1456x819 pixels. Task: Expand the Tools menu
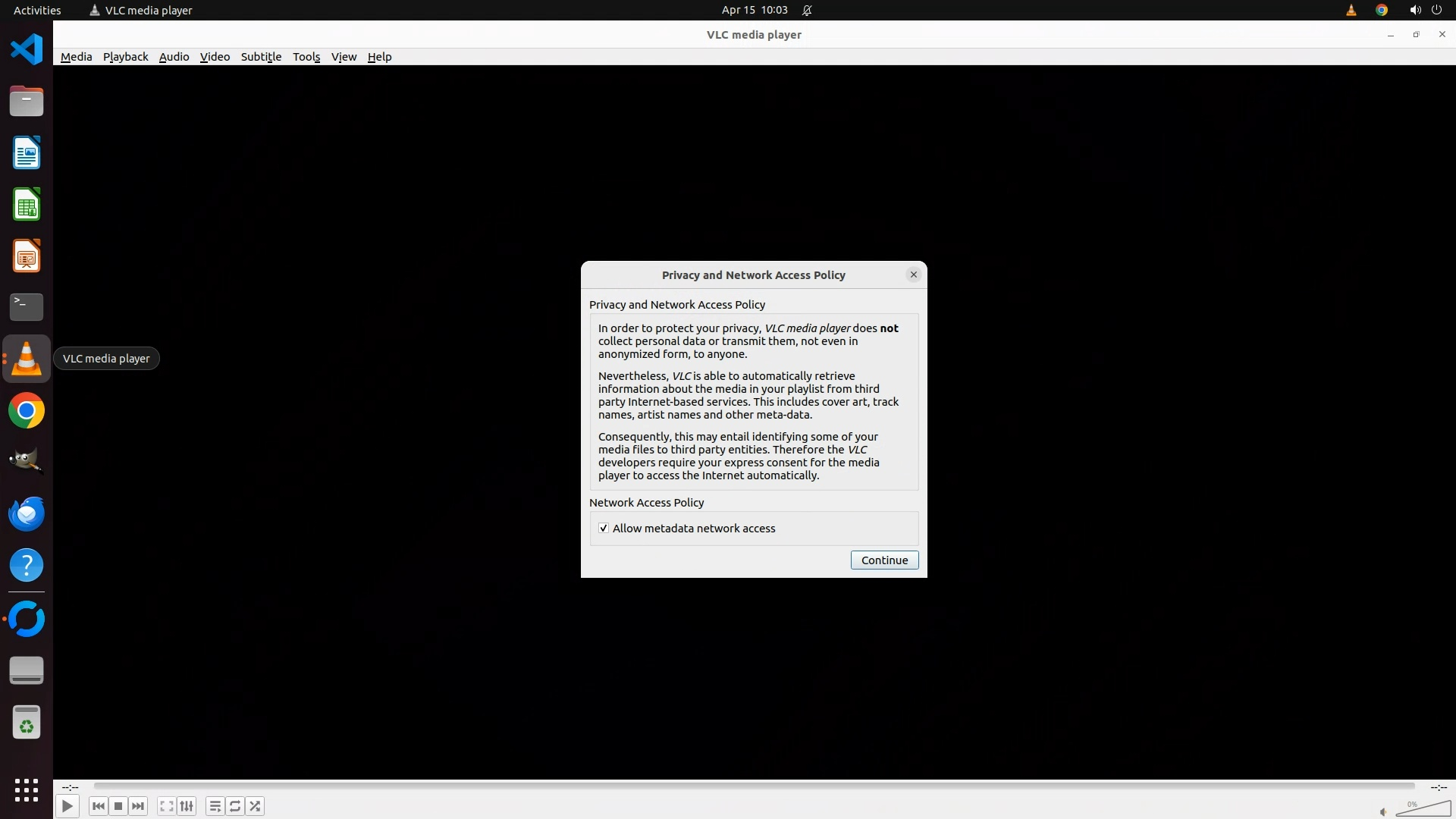click(306, 57)
